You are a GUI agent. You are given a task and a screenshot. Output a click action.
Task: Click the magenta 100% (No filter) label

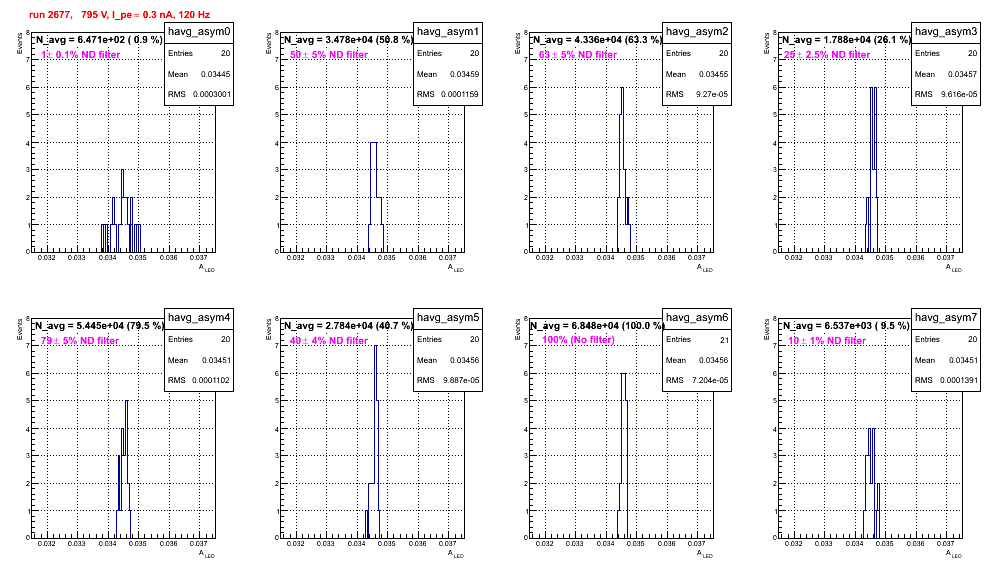pyautogui.click(x=578, y=340)
